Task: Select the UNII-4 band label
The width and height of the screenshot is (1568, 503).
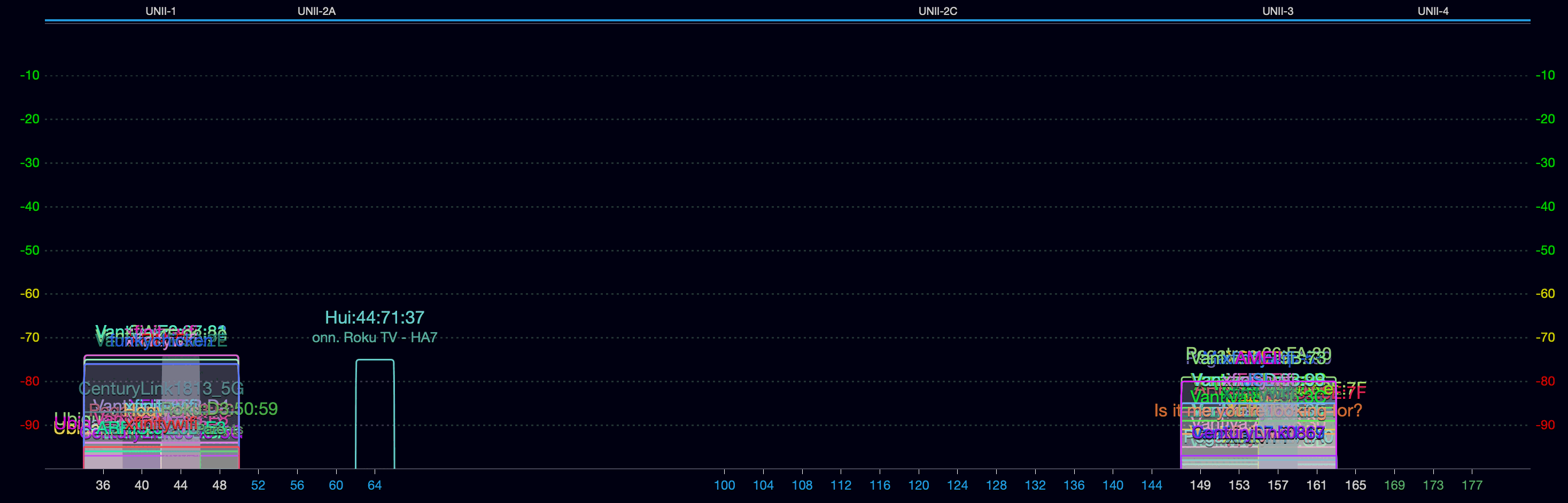Action: point(1433,11)
